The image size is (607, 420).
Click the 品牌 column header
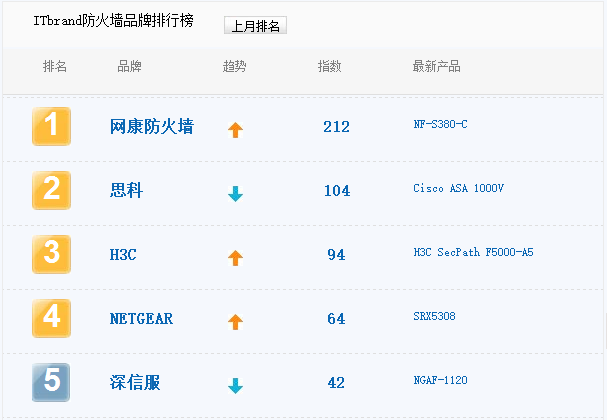pos(129,66)
